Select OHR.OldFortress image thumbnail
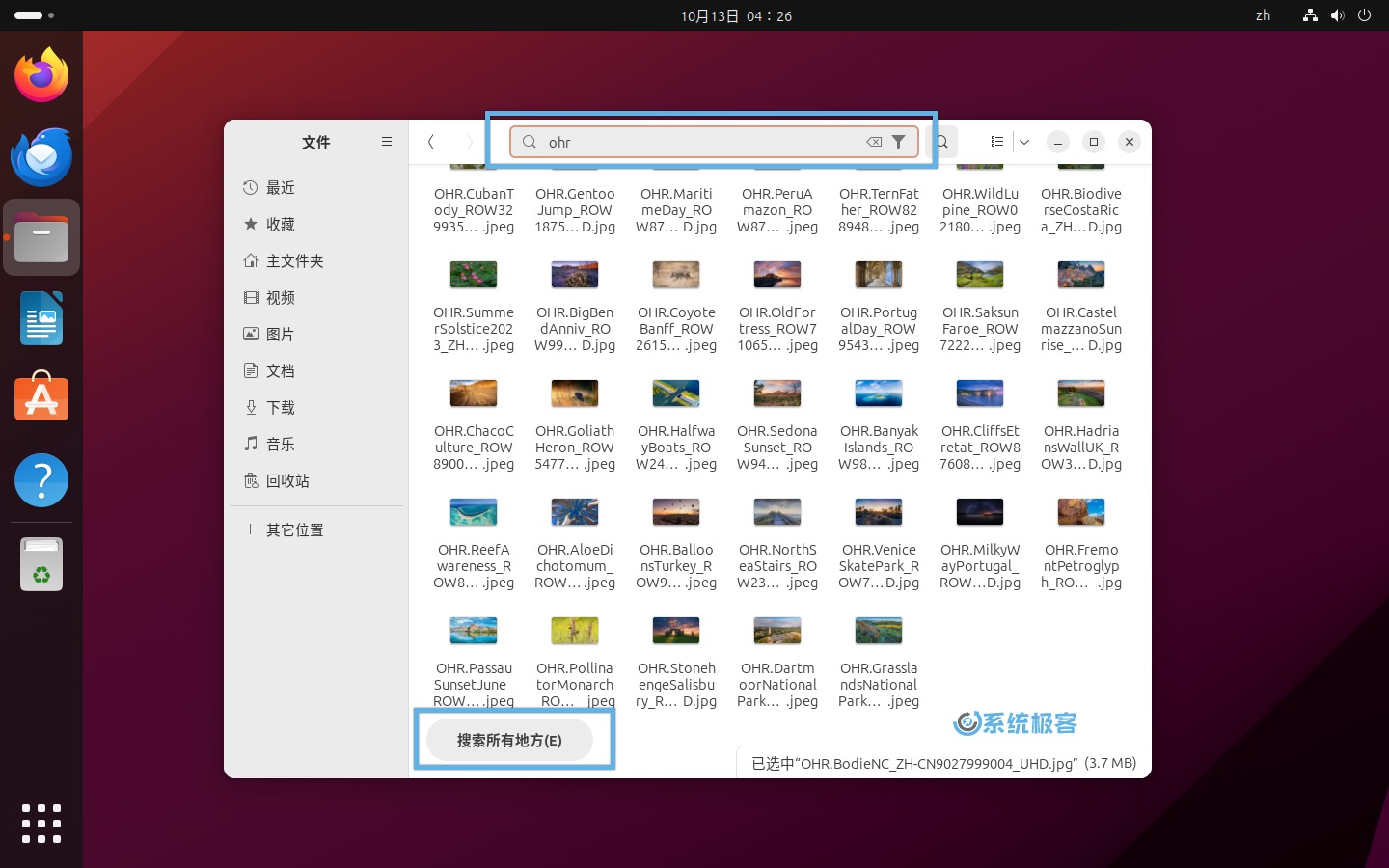This screenshot has width=1389, height=868. coord(777,275)
